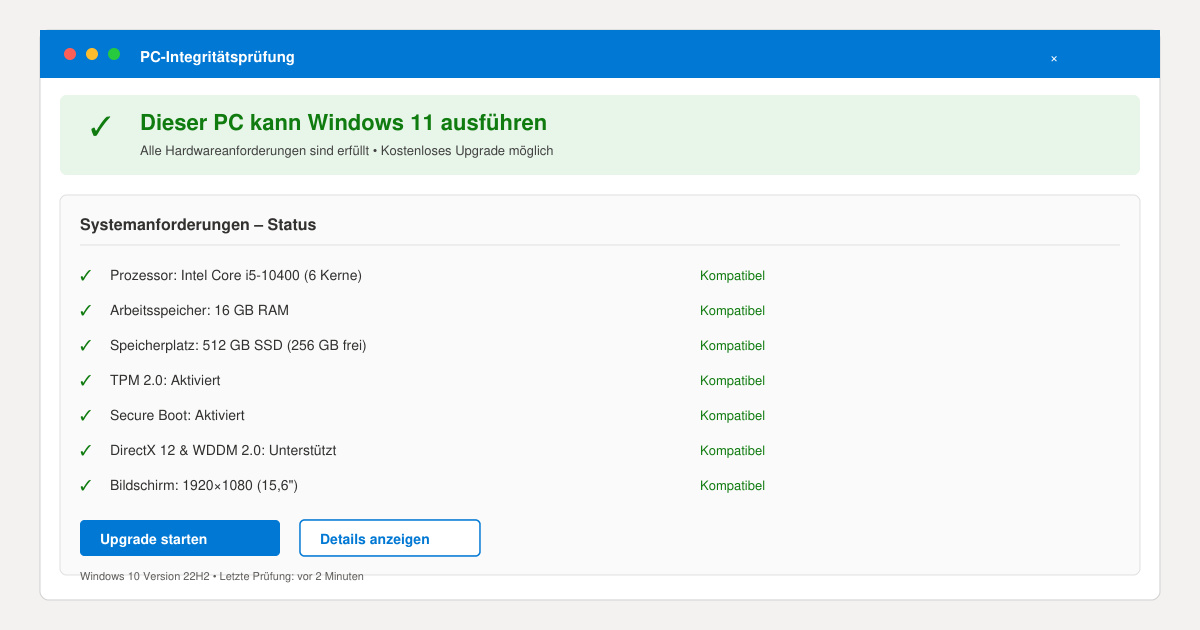Click 'Dieser PC kann Windows 11 ausführen' heading
Image resolution: width=1200 pixels, height=630 pixels.
pos(343,122)
